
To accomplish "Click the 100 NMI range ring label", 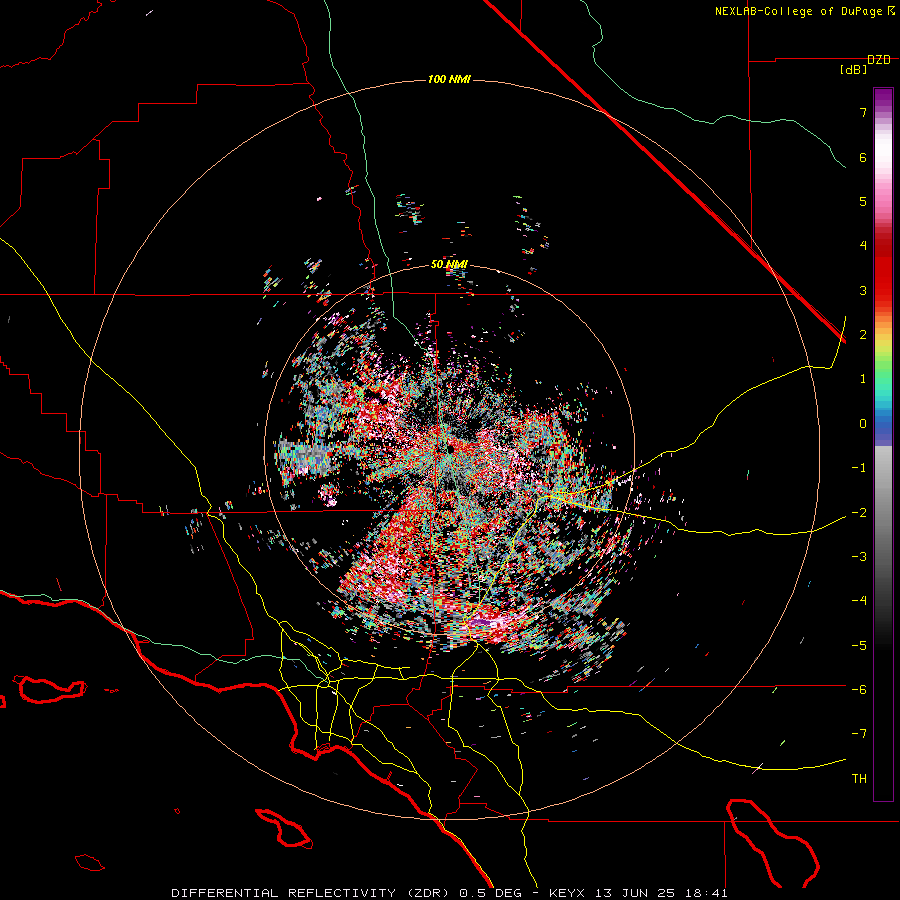I will pos(449,79).
